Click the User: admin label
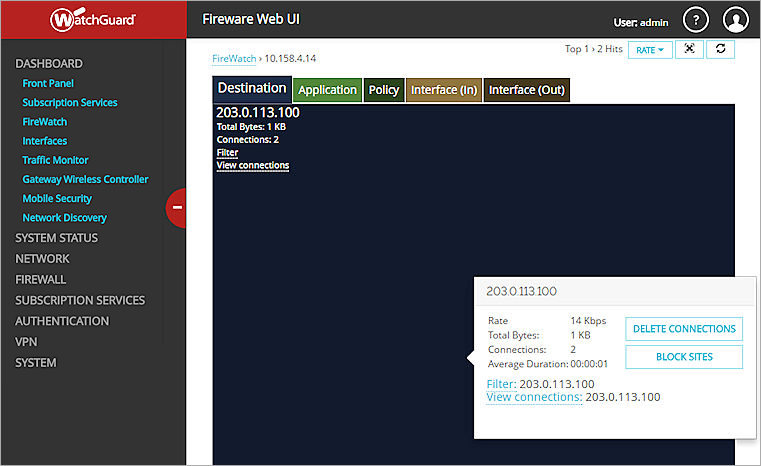Image resolution: width=761 pixels, height=466 pixels. click(641, 23)
